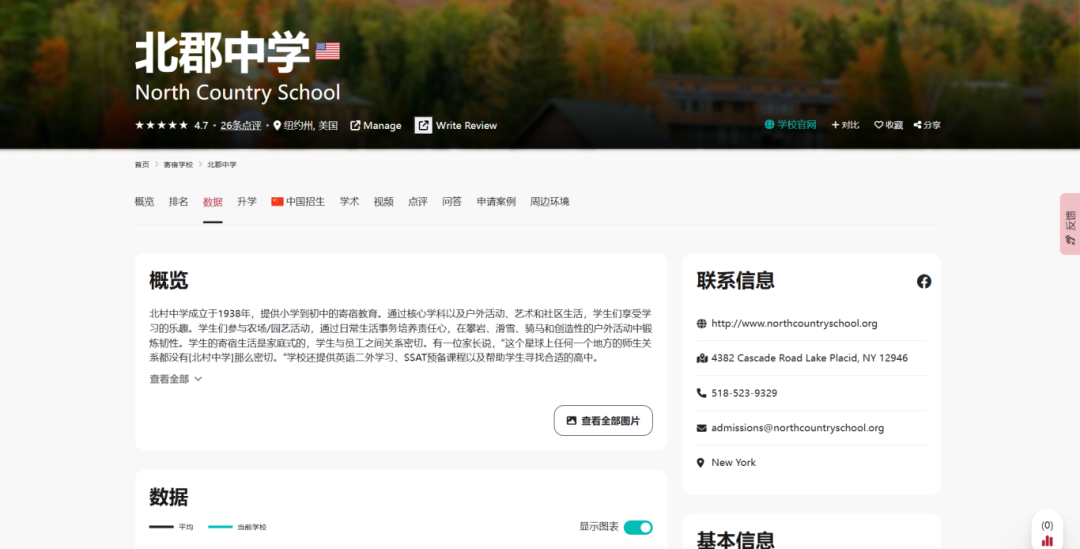The width and height of the screenshot is (1080, 549).
Task: Open the 寄宿学校 breadcrumb
Action: pos(178,165)
